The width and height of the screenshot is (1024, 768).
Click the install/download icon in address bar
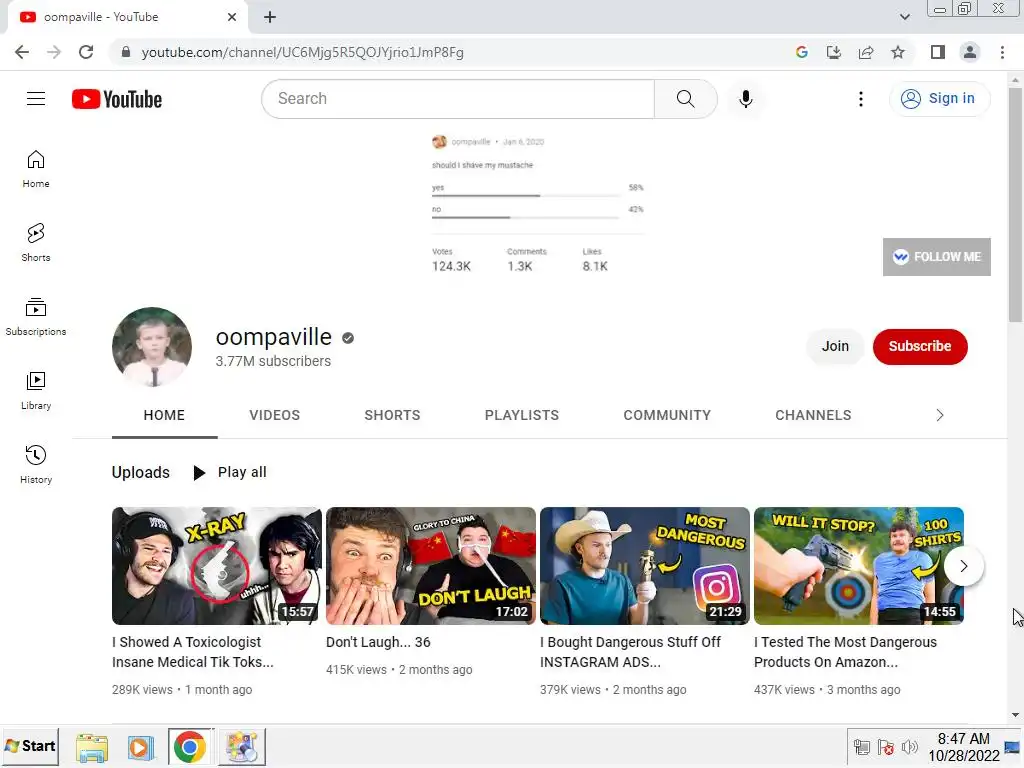tap(834, 52)
